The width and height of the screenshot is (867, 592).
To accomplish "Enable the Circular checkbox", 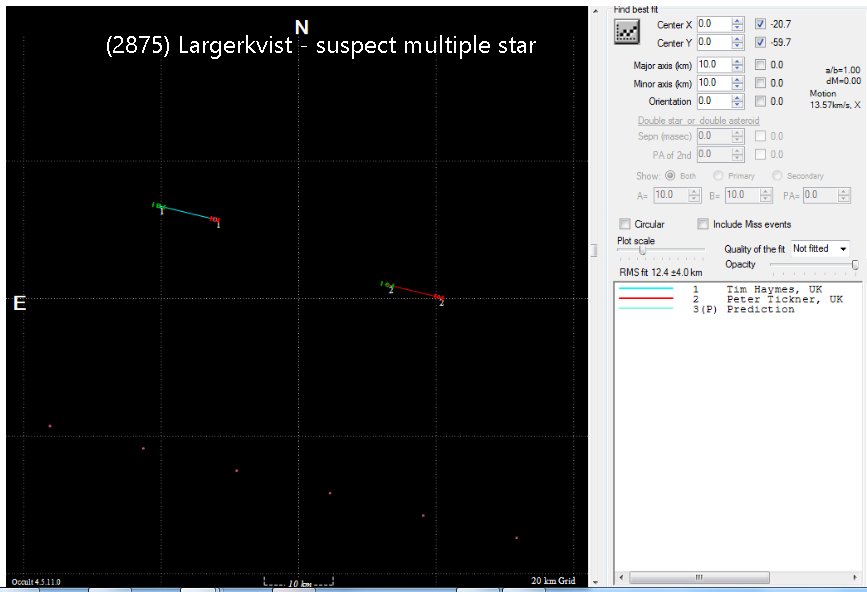I will point(625,224).
